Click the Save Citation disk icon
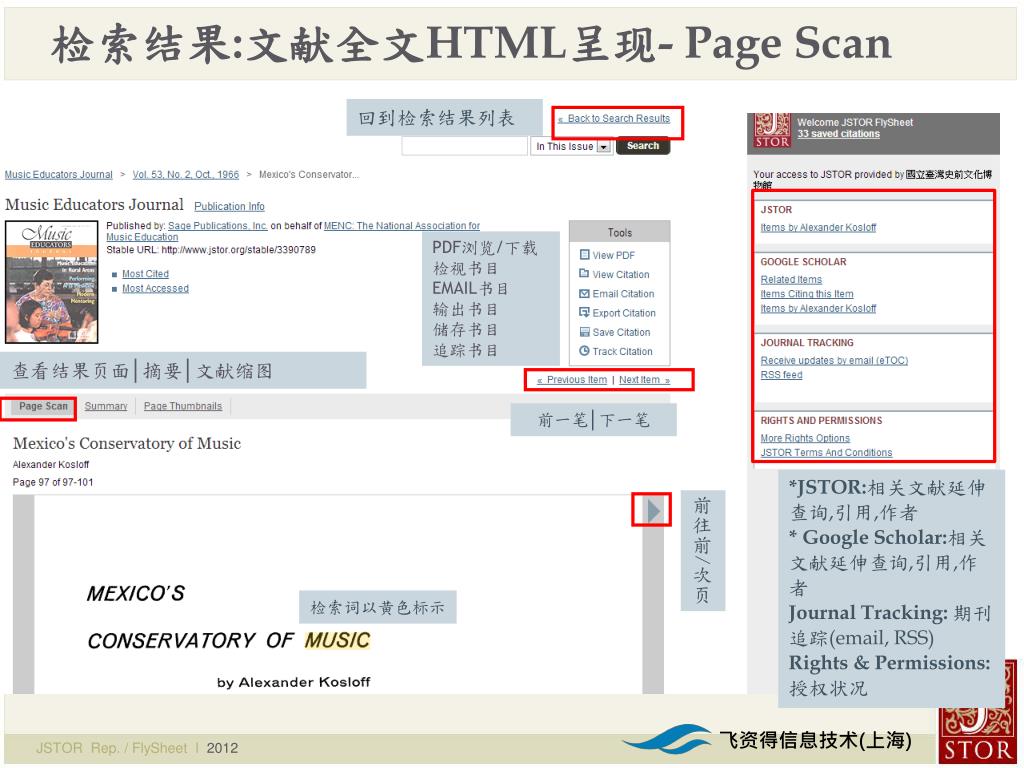Viewport: 1024px width, 768px height. (584, 332)
